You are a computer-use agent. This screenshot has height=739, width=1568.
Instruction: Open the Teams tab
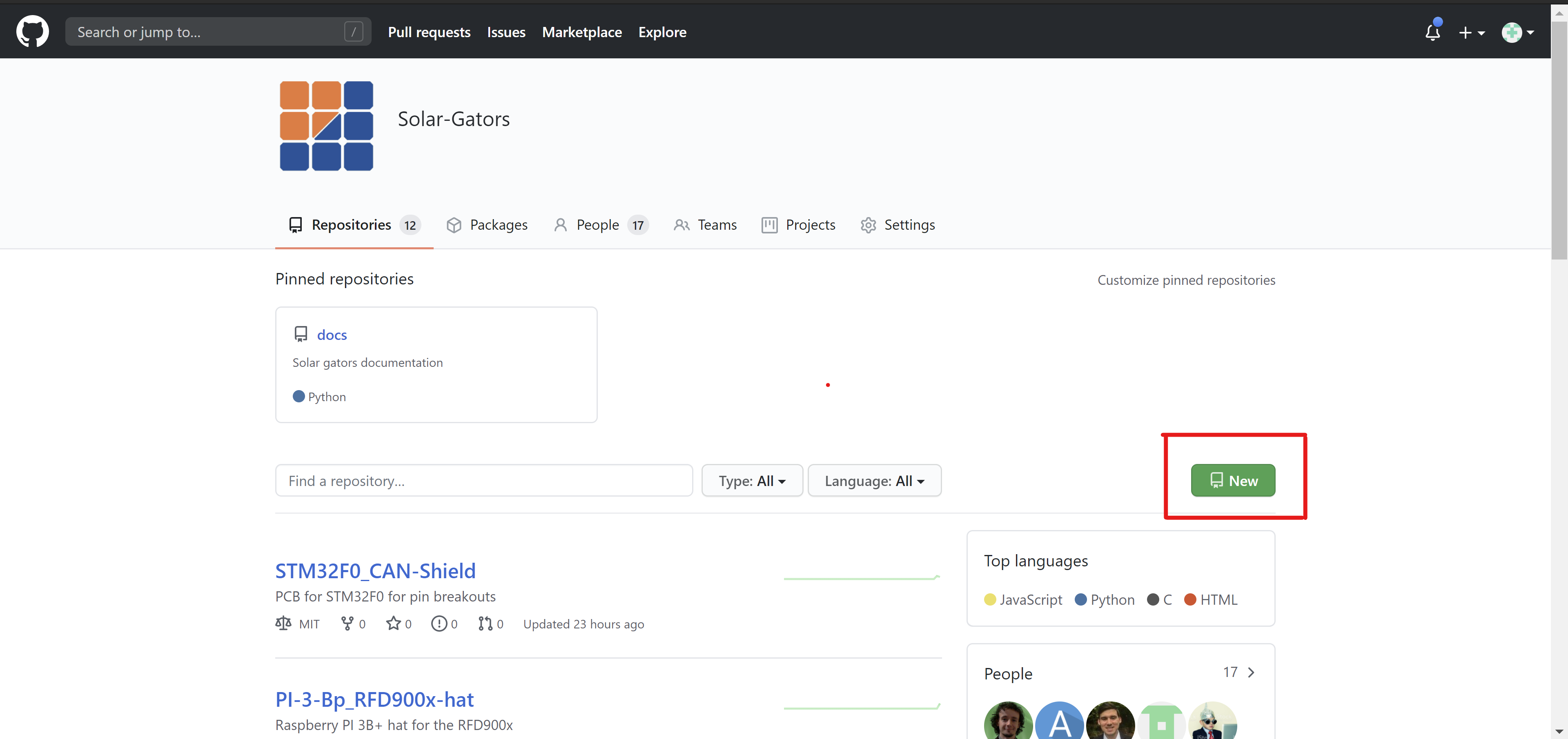pyautogui.click(x=705, y=225)
